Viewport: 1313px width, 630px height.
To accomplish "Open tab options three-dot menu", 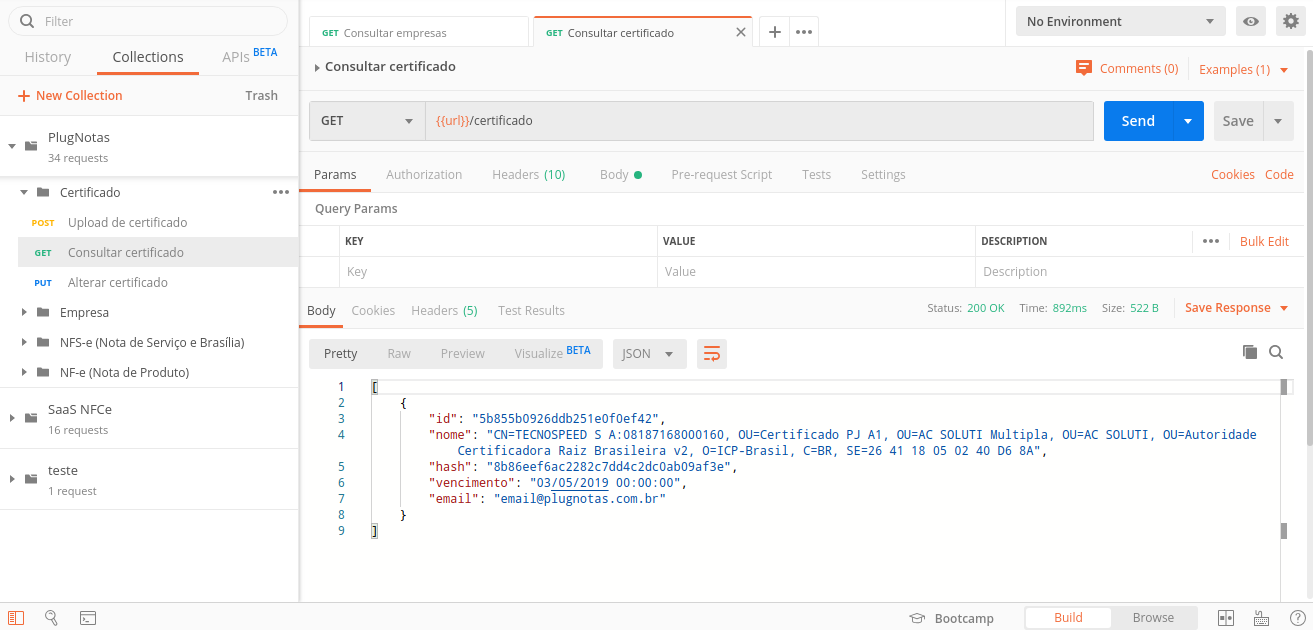I will (x=804, y=32).
